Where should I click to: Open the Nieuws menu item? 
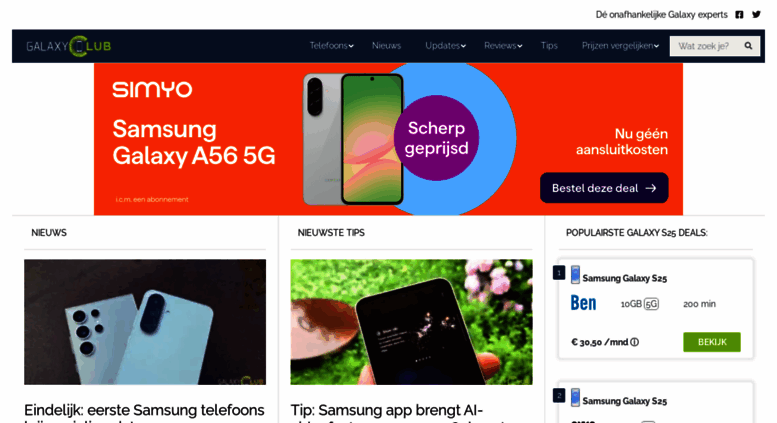387,46
